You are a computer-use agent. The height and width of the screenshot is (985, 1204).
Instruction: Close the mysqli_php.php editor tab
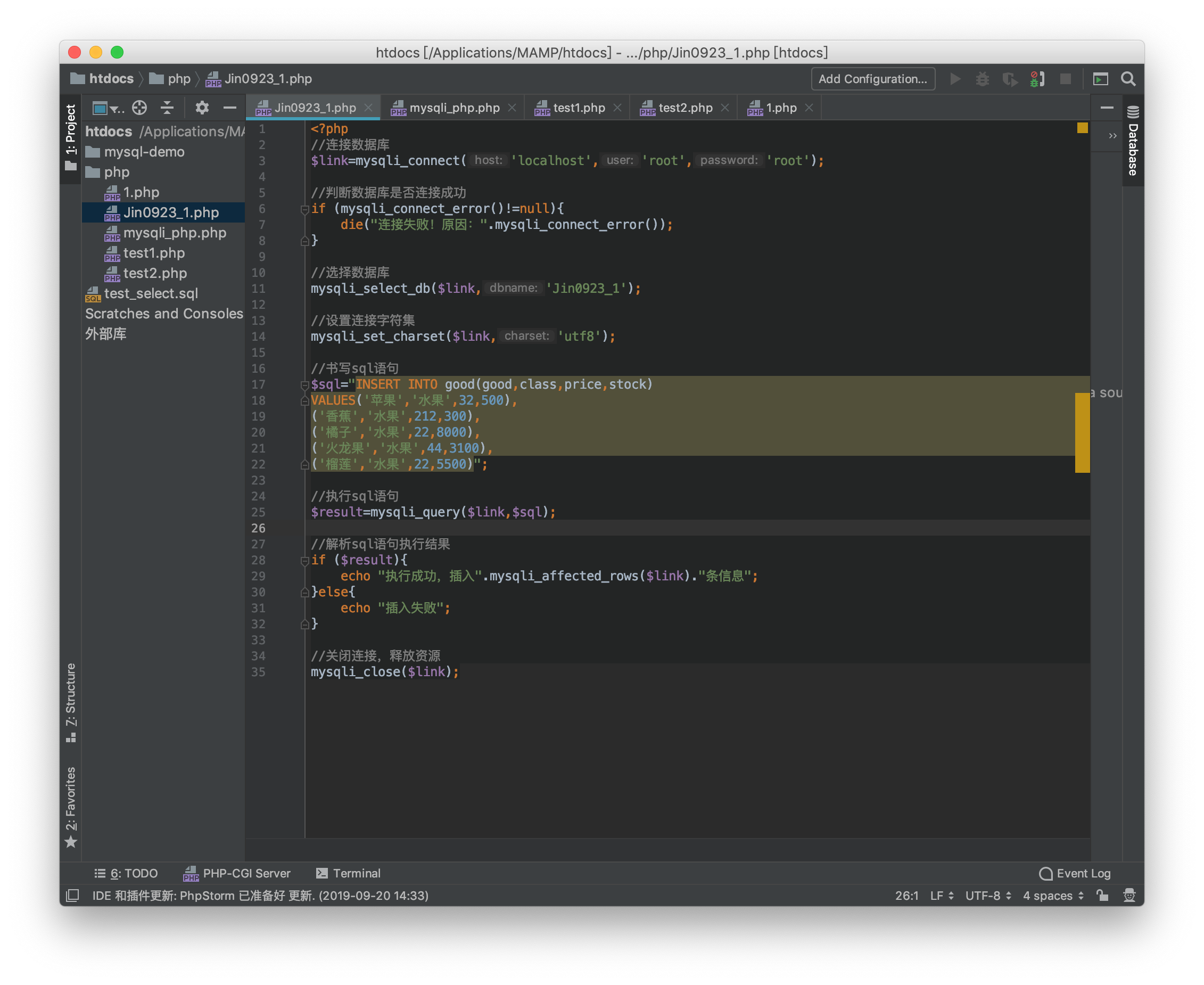coord(512,107)
